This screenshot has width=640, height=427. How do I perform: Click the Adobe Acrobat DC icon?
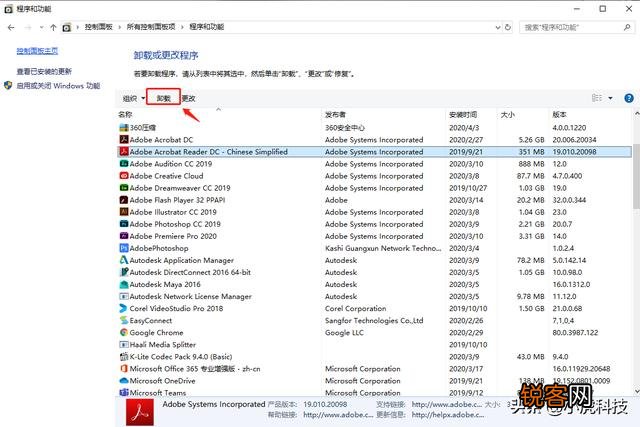point(124,140)
